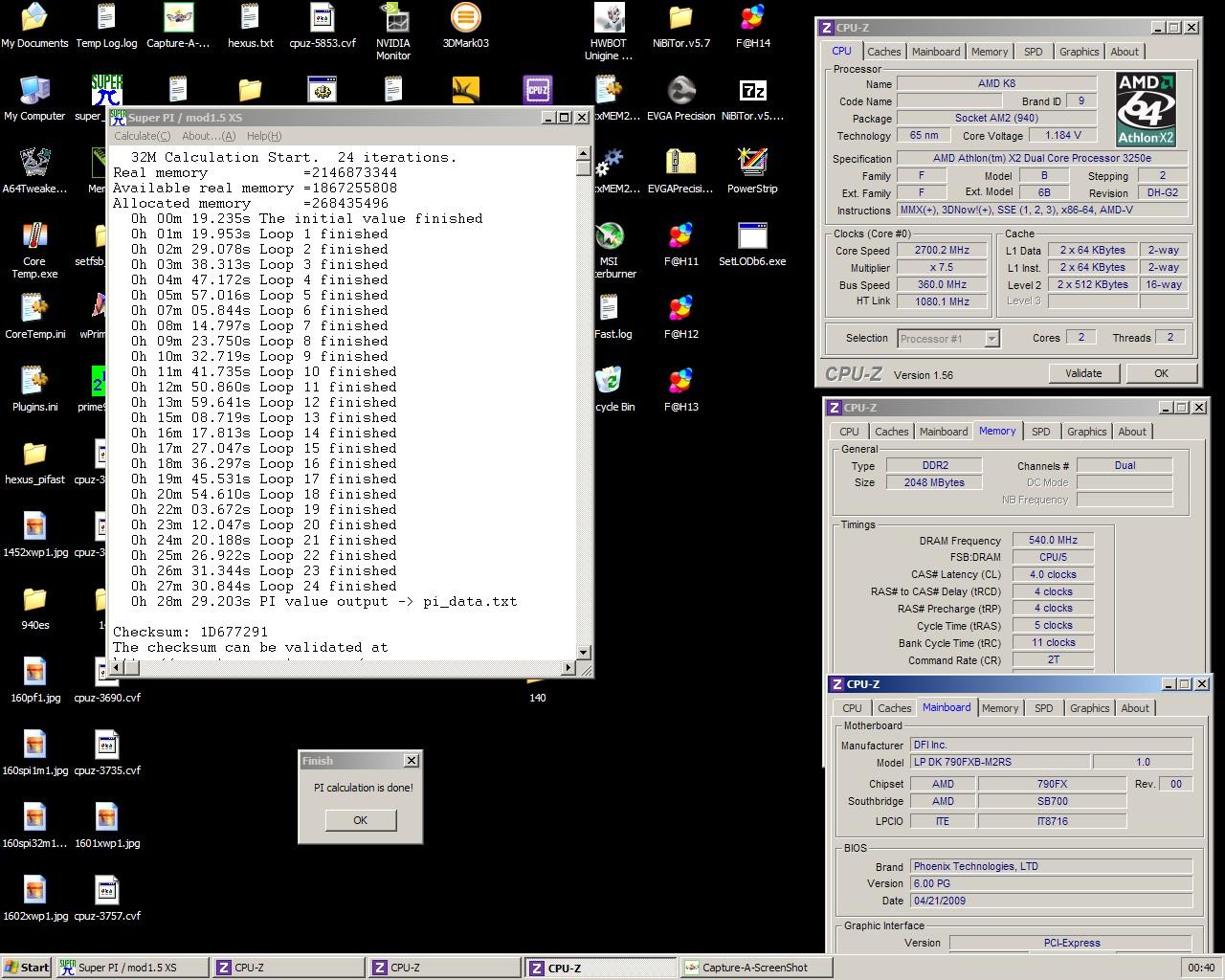Open the cpuz-3735.cvf file icon
1225x980 pixels.
106,753
